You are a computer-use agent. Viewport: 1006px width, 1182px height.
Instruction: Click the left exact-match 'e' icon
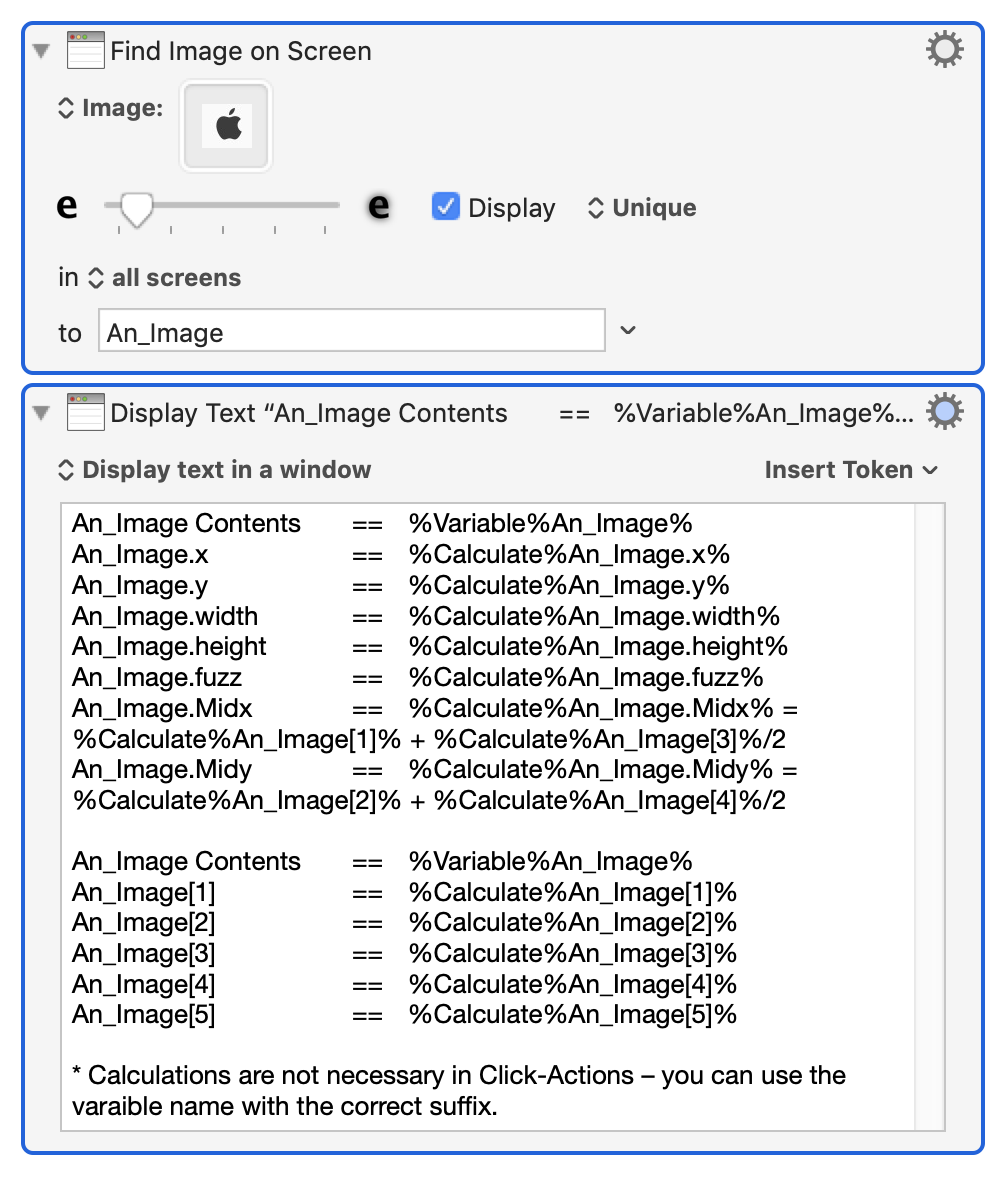click(66, 206)
